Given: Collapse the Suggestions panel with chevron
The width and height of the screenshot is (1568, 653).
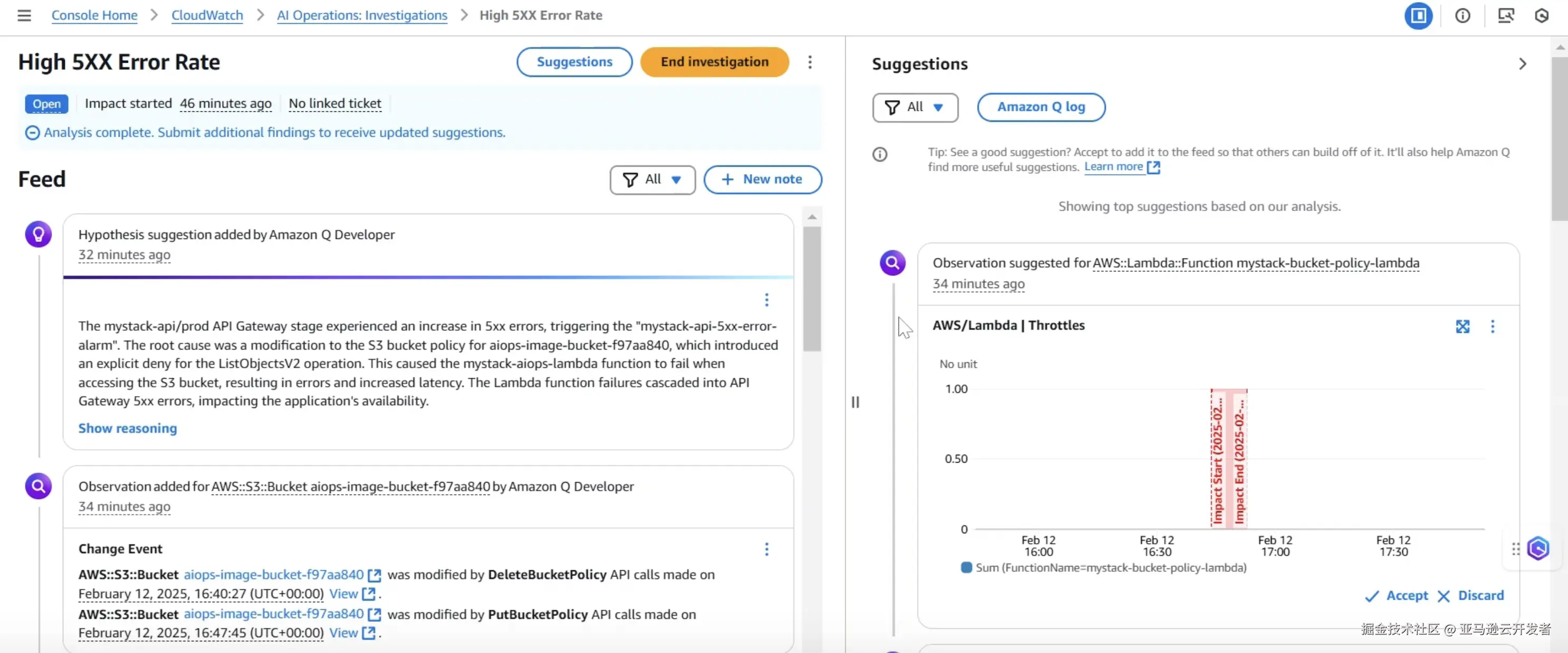Looking at the screenshot, I should tap(1522, 64).
